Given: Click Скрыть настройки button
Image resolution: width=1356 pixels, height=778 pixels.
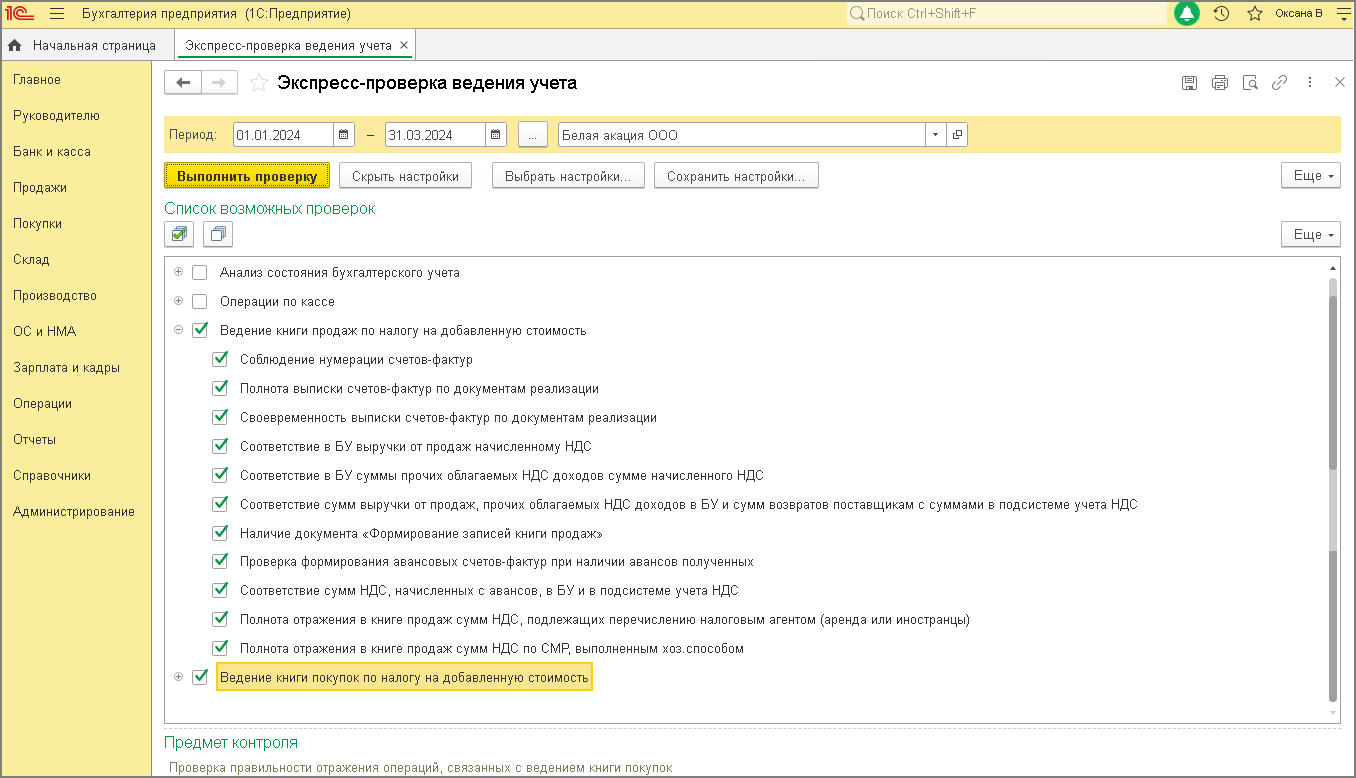Looking at the screenshot, I should [x=405, y=176].
